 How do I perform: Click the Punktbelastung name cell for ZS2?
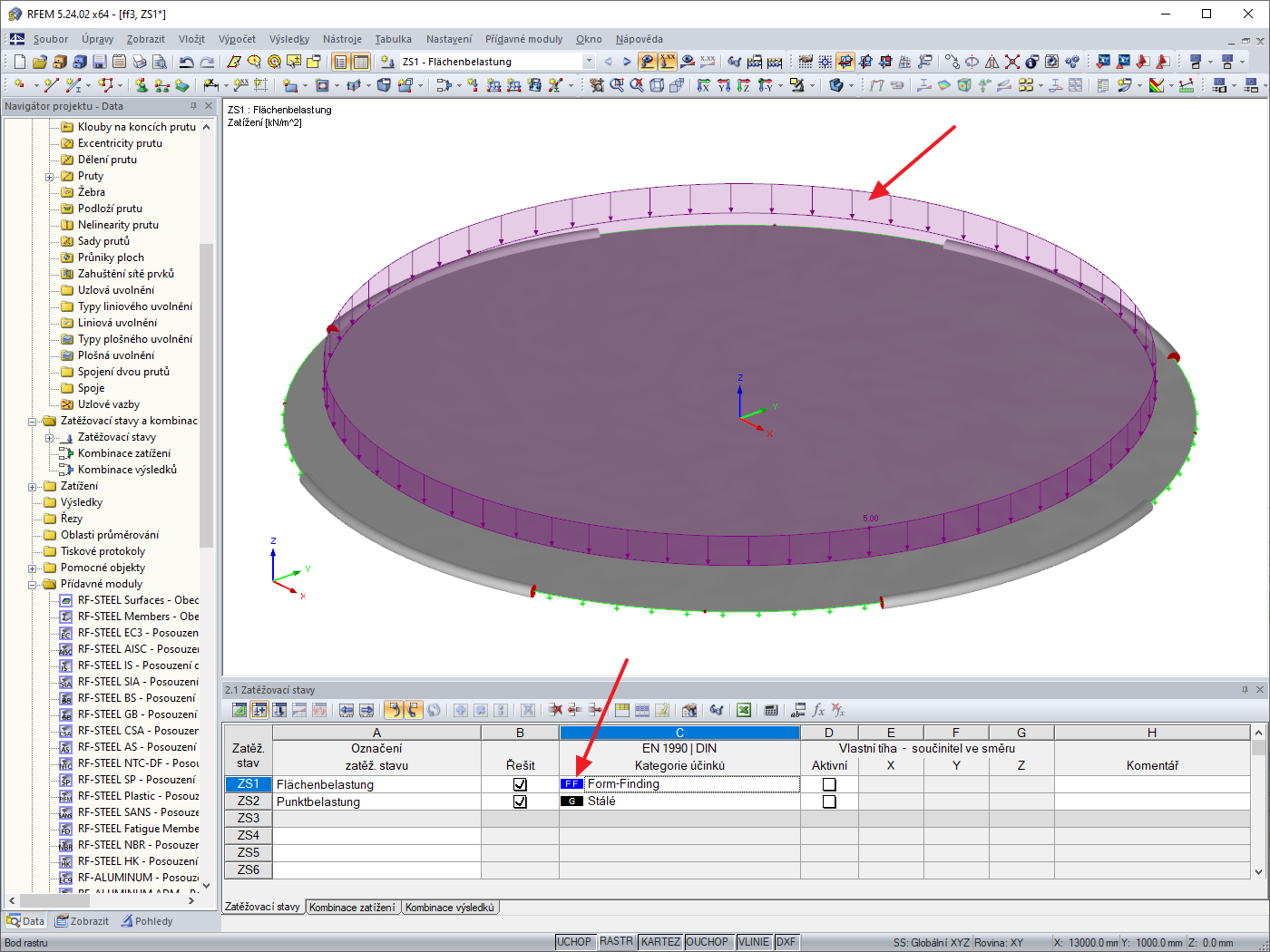coord(376,801)
